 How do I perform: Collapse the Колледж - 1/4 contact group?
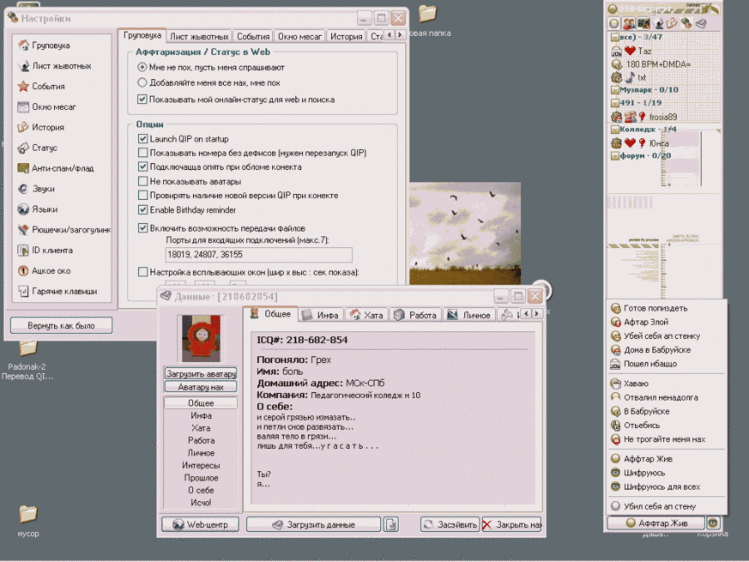click(x=615, y=129)
